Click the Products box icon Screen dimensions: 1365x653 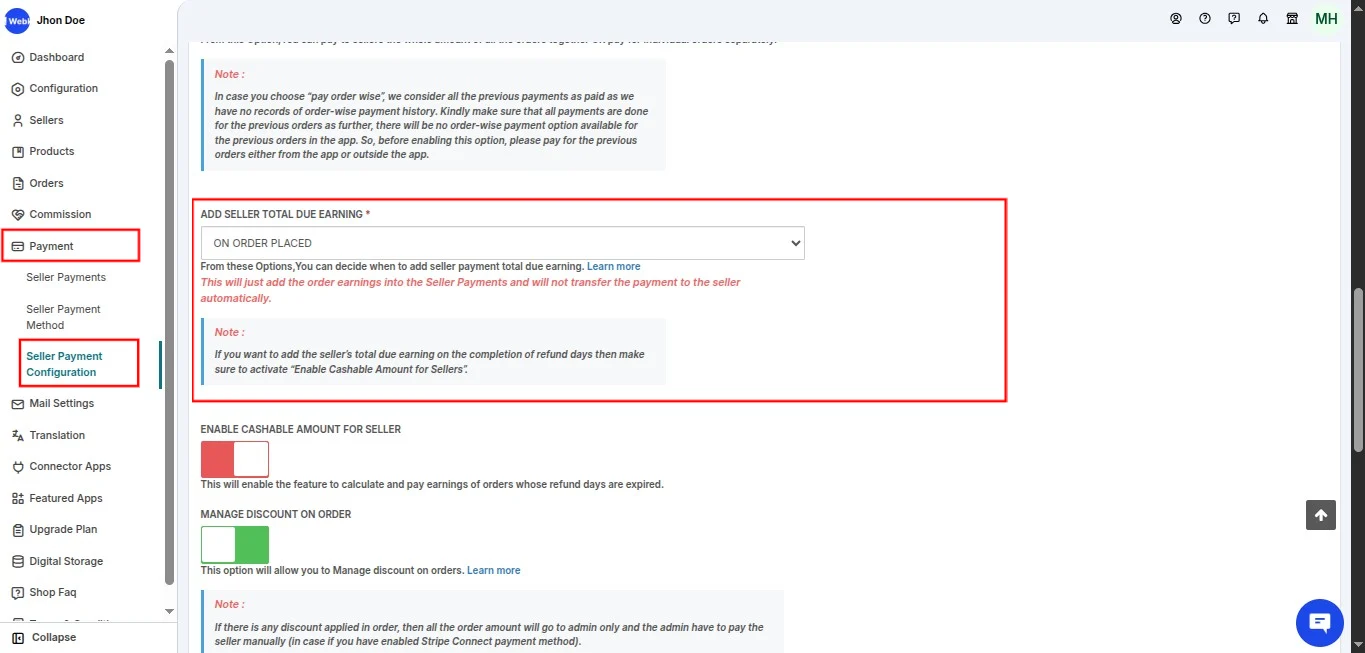(18, 152)
